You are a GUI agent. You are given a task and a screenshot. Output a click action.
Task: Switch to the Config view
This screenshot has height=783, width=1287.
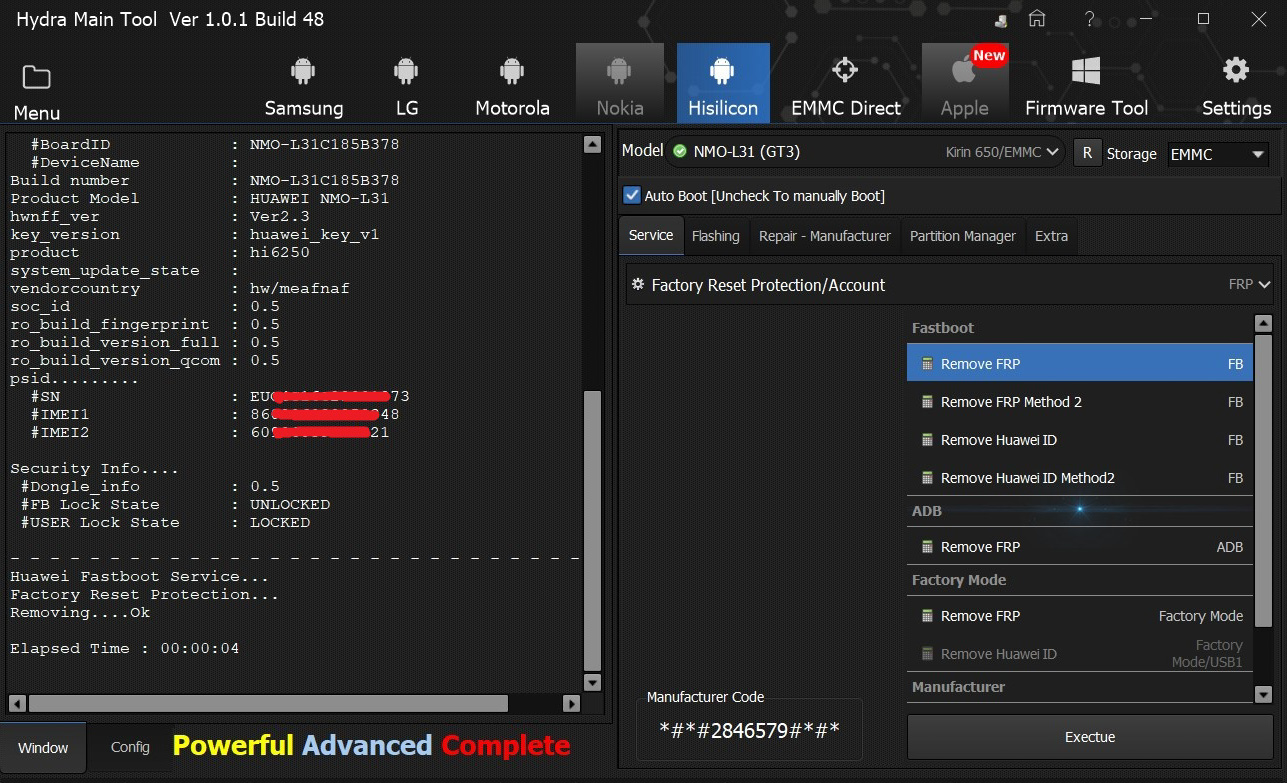130,747
